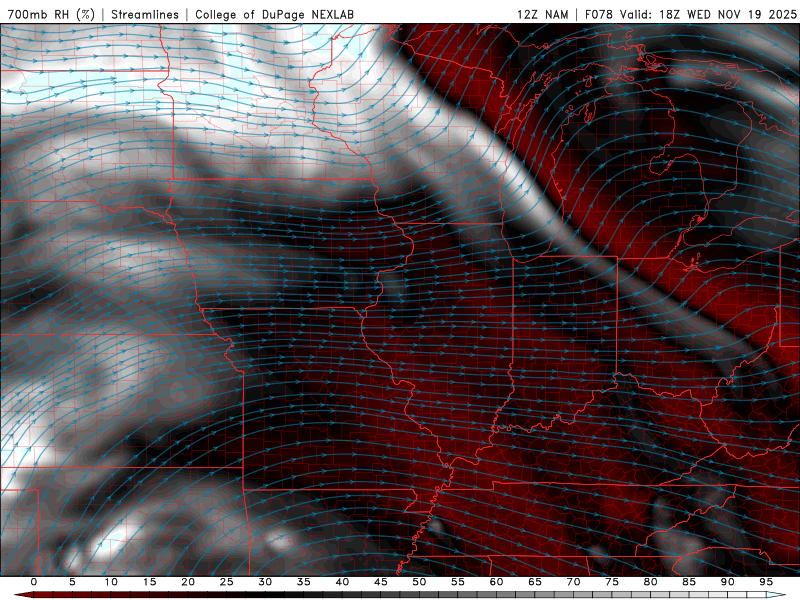This screenshot has height=600, width=800.
Task: Click the "80" label on RH color scale
Action: (650, 582)
